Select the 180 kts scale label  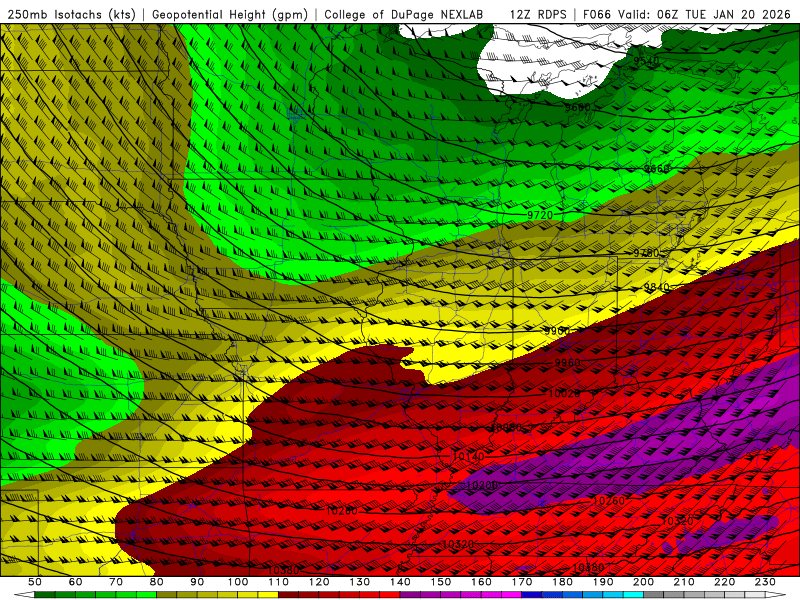coord(563,582)
